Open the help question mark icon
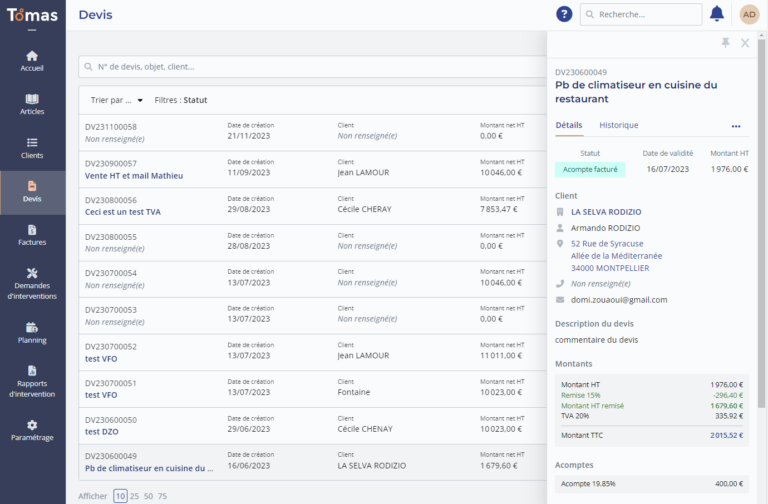The height and width of the screenshot is (504, 768). click(564, 14)
